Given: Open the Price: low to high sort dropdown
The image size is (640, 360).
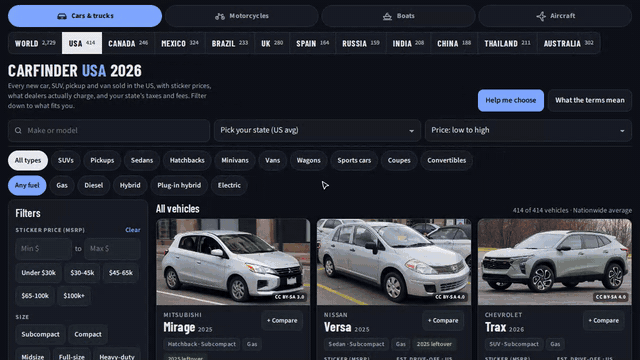Looking at the screenshot, I should [x=528, y=130].
